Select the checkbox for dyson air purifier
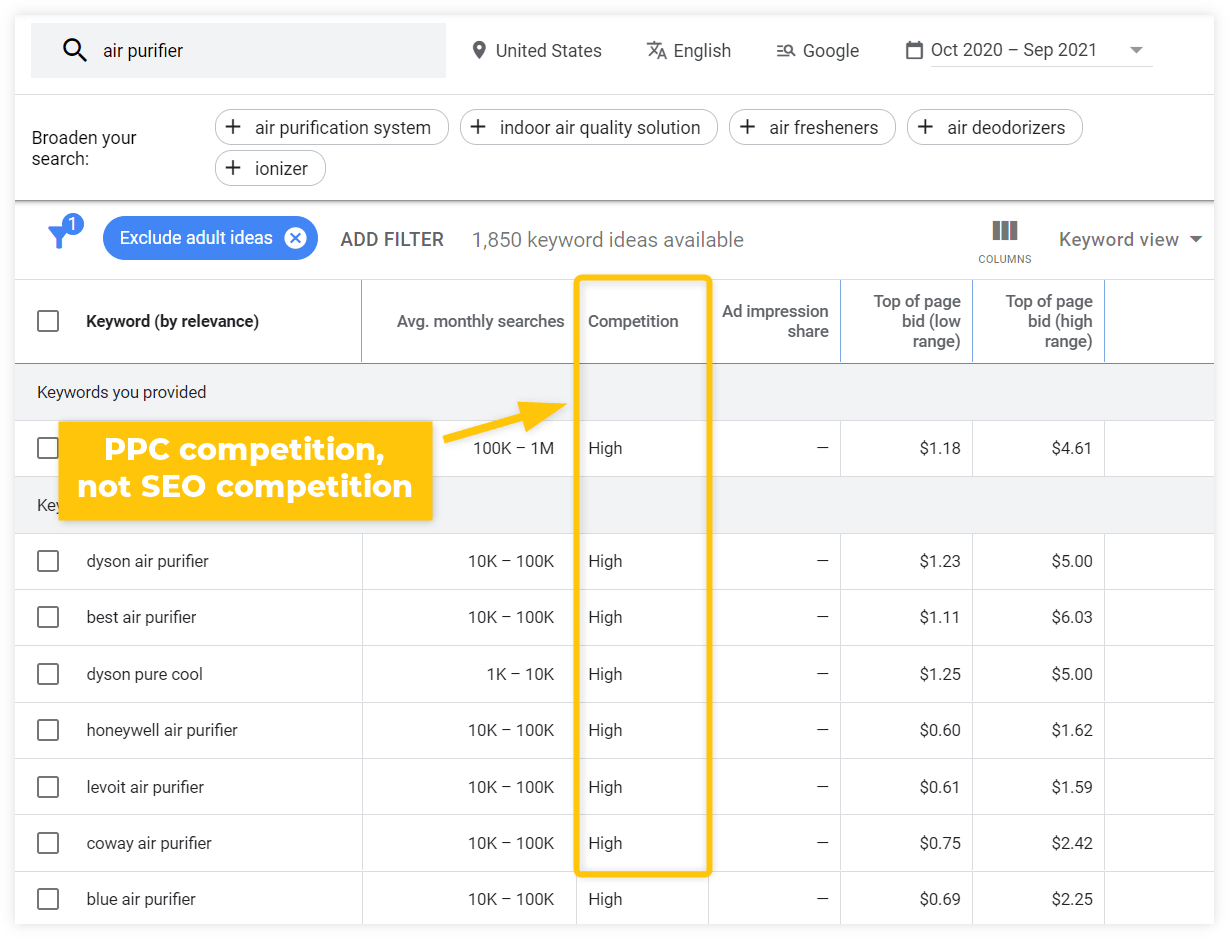1229x939 pixels. coord(48,561)
